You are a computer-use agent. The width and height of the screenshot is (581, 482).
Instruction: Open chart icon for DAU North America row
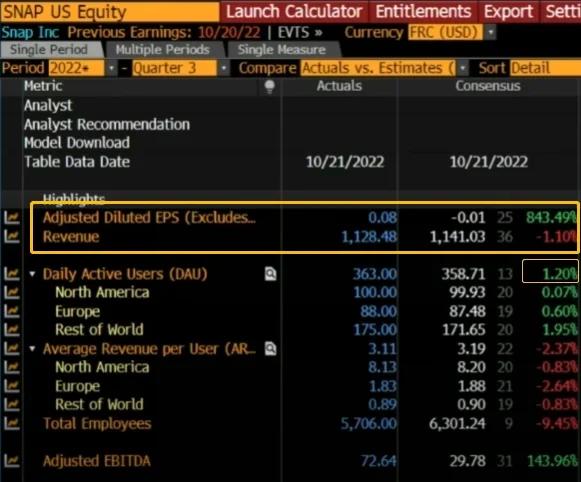coord(11,292)
